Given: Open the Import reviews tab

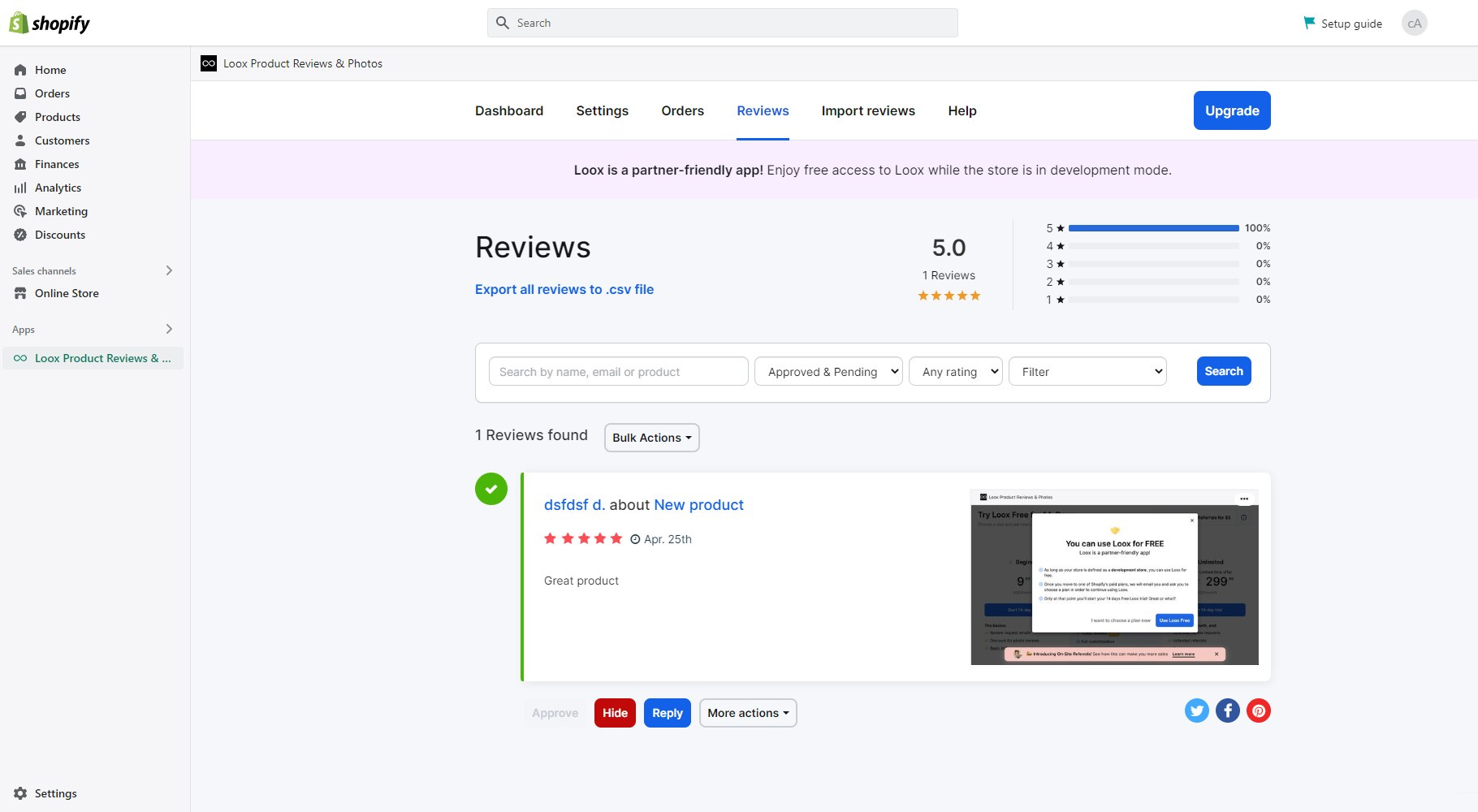Looking at the screenshot, I should pos(868,110).
